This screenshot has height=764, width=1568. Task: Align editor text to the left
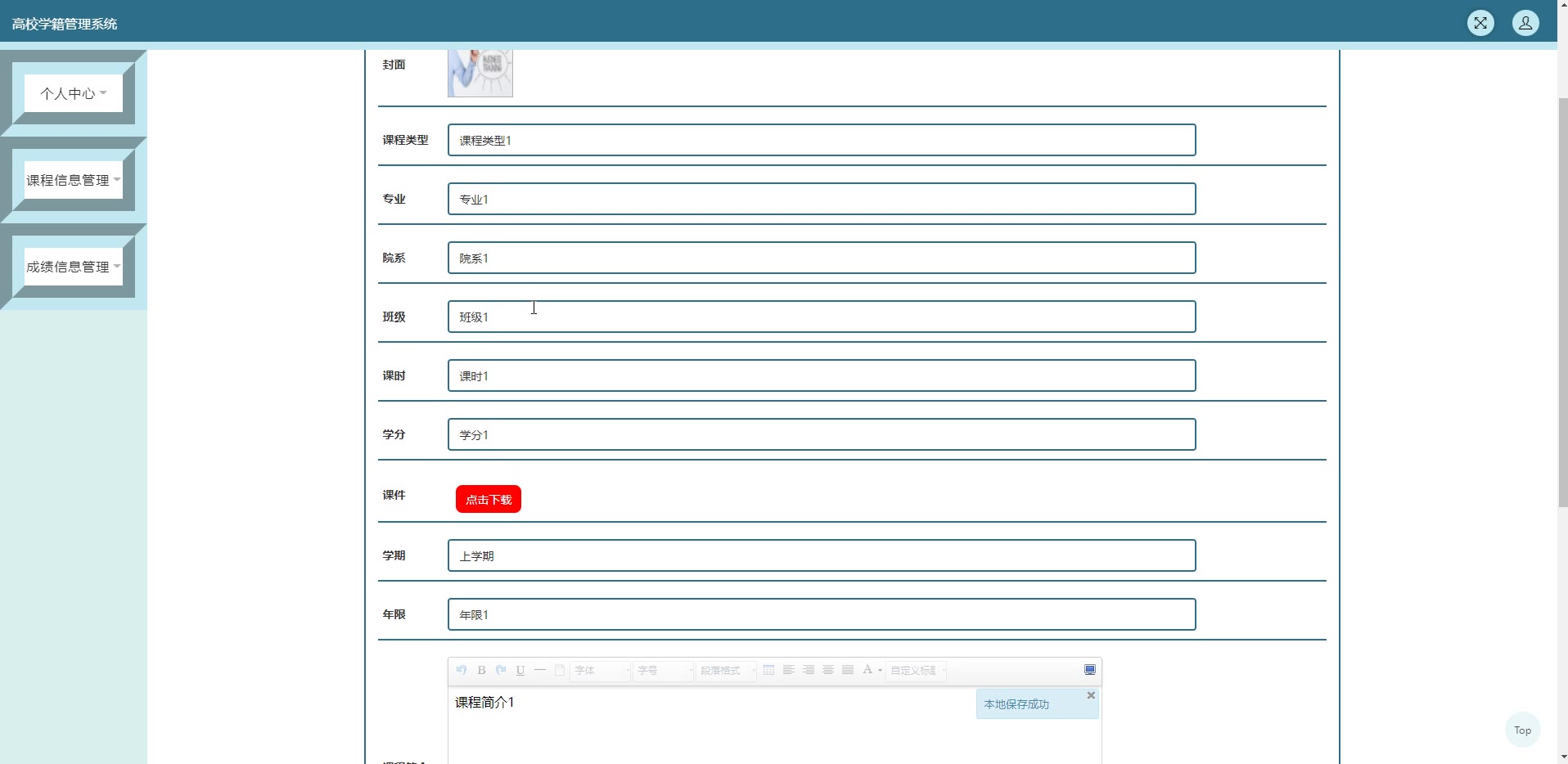(x=788, y=670)
